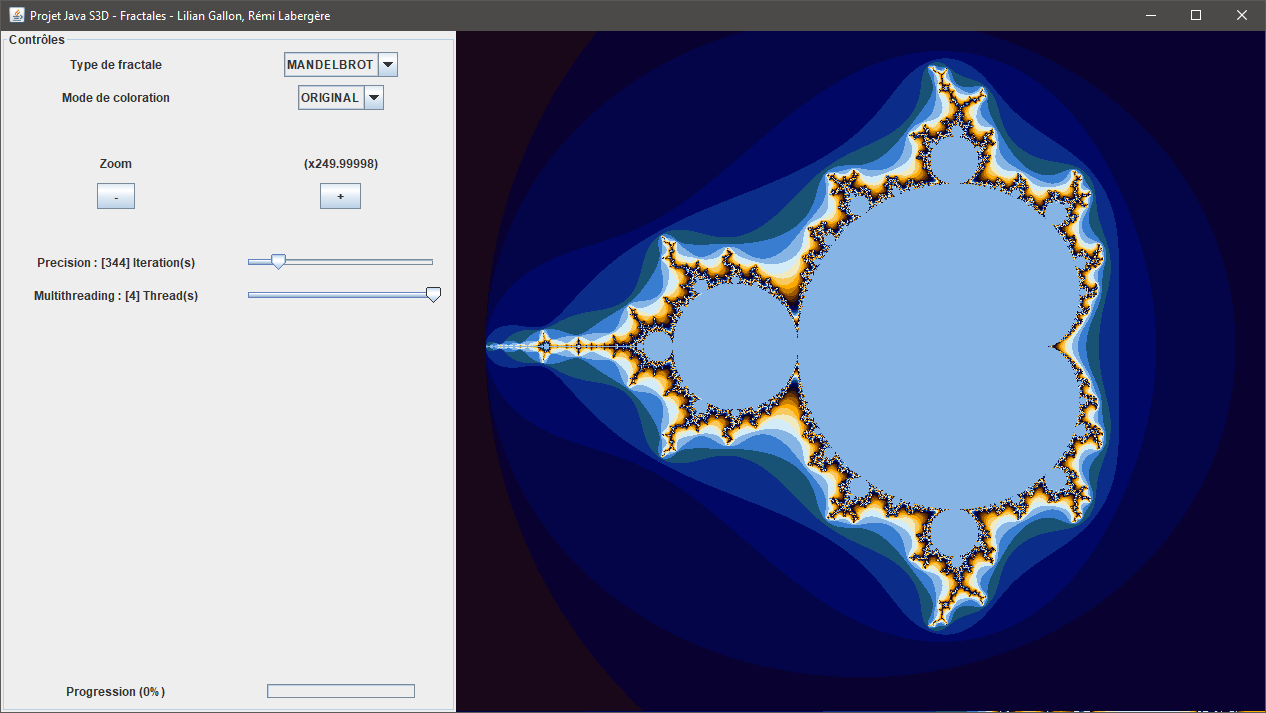
Task: Minimize the fractal application window
Action: point(1150,15)
